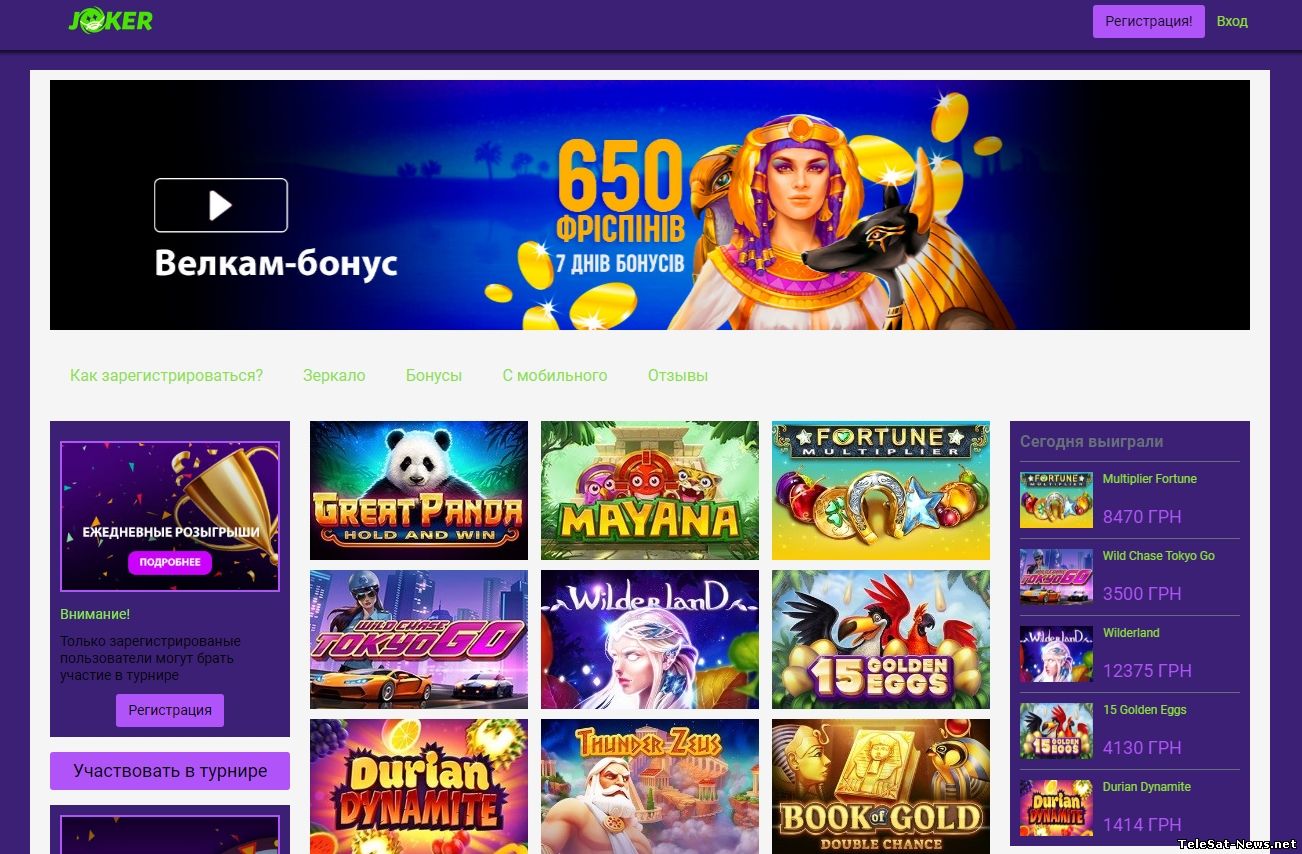
Task: Go to the Зеркало menu item
Action: (334, 376)
